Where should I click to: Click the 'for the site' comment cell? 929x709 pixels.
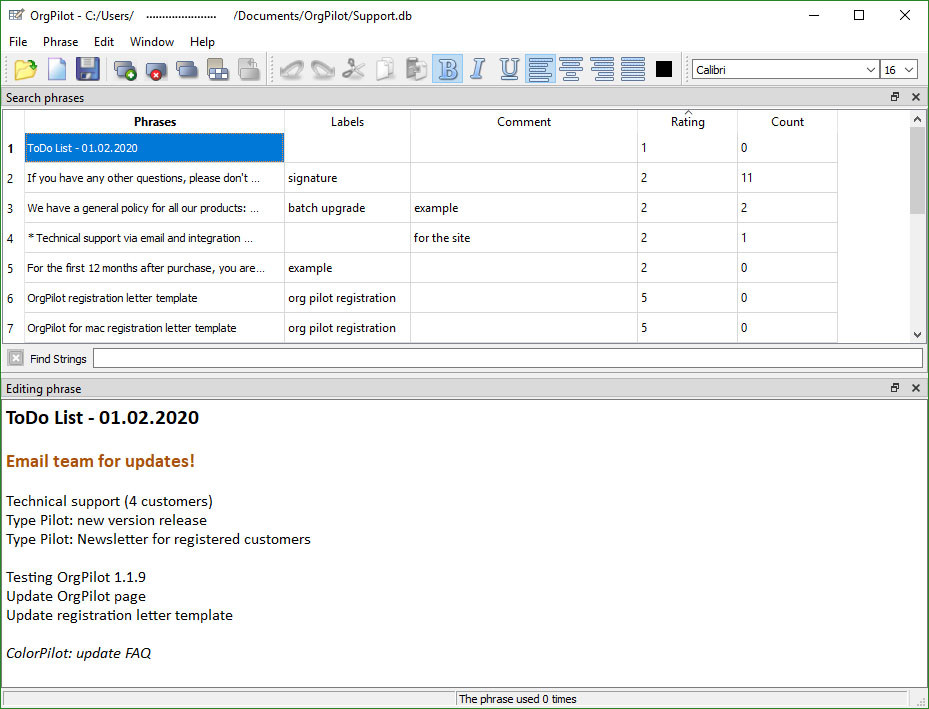524,238
